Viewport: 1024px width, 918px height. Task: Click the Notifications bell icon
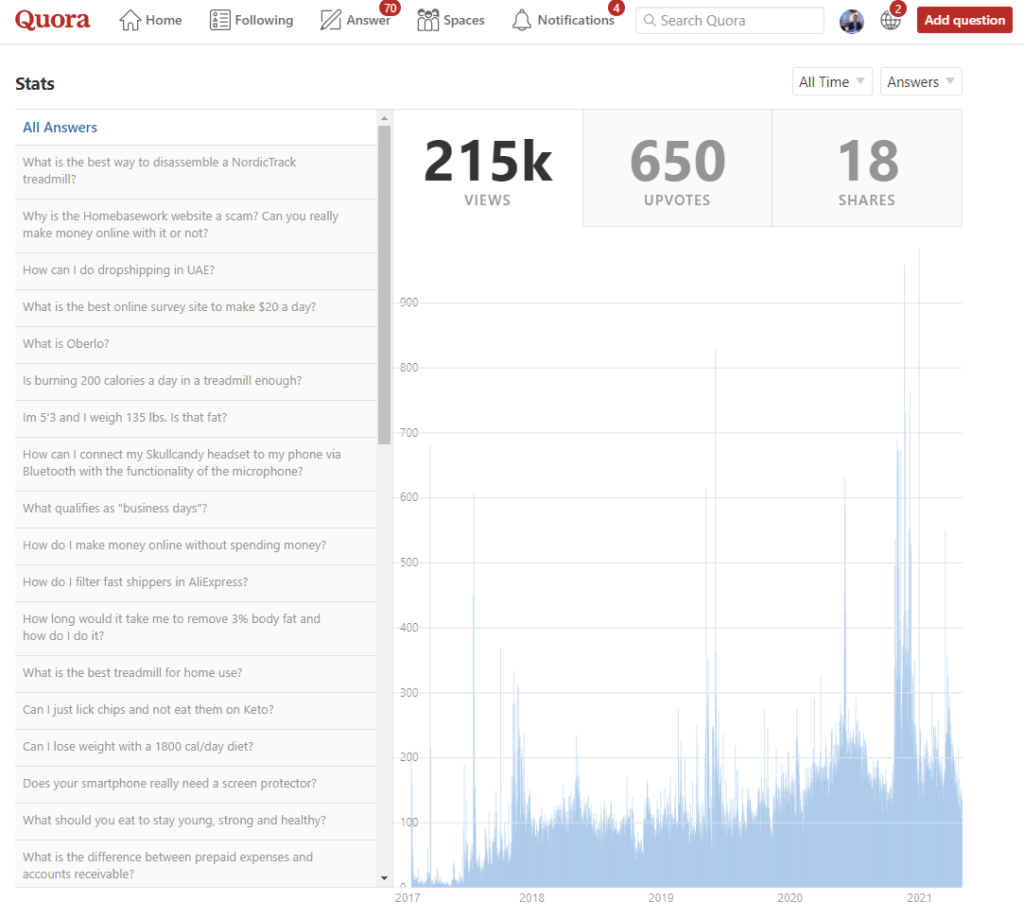point(521,20)
